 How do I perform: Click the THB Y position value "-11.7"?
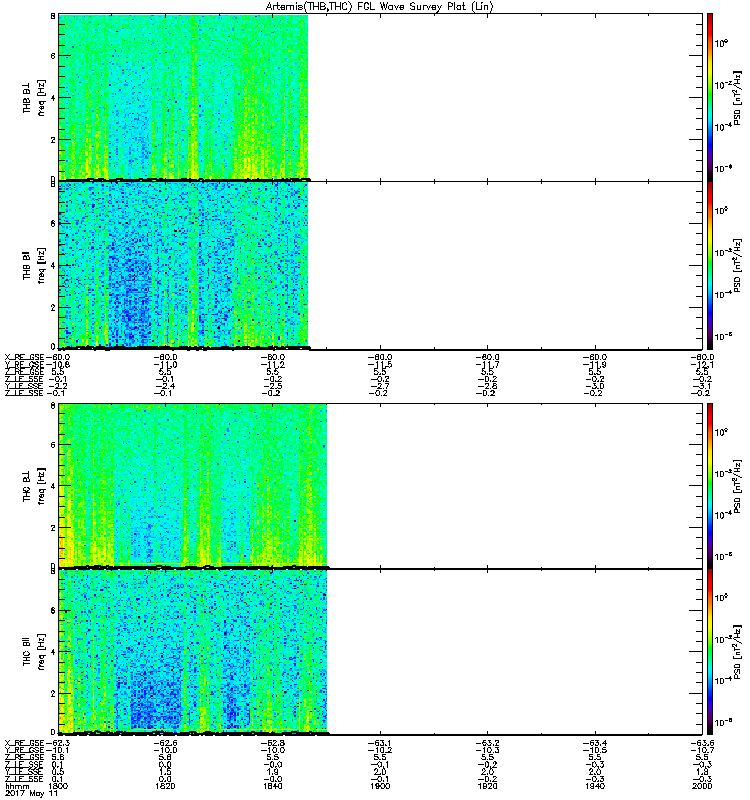coord(487,365)
